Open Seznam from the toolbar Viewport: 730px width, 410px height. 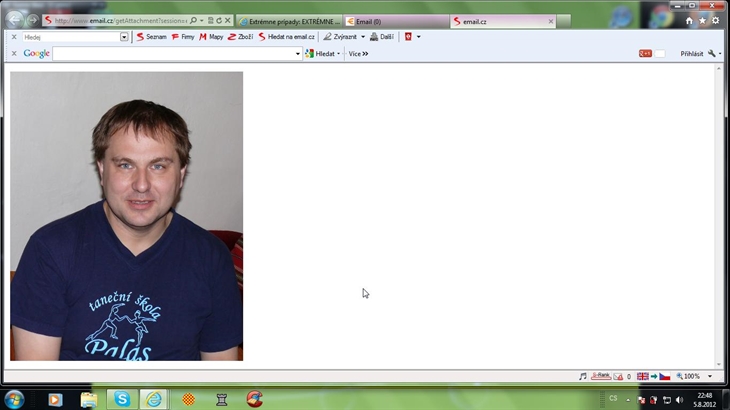point(152,37)
